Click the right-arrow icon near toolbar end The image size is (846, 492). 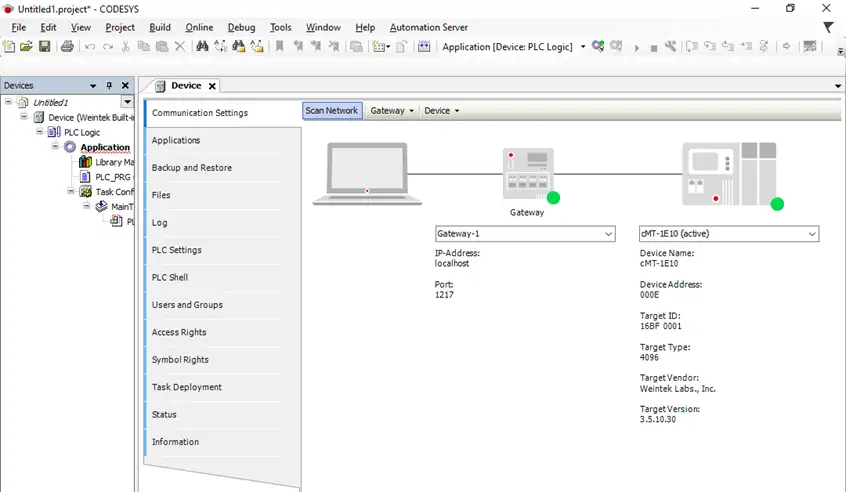pyautogui.click(x=787, y=46)
